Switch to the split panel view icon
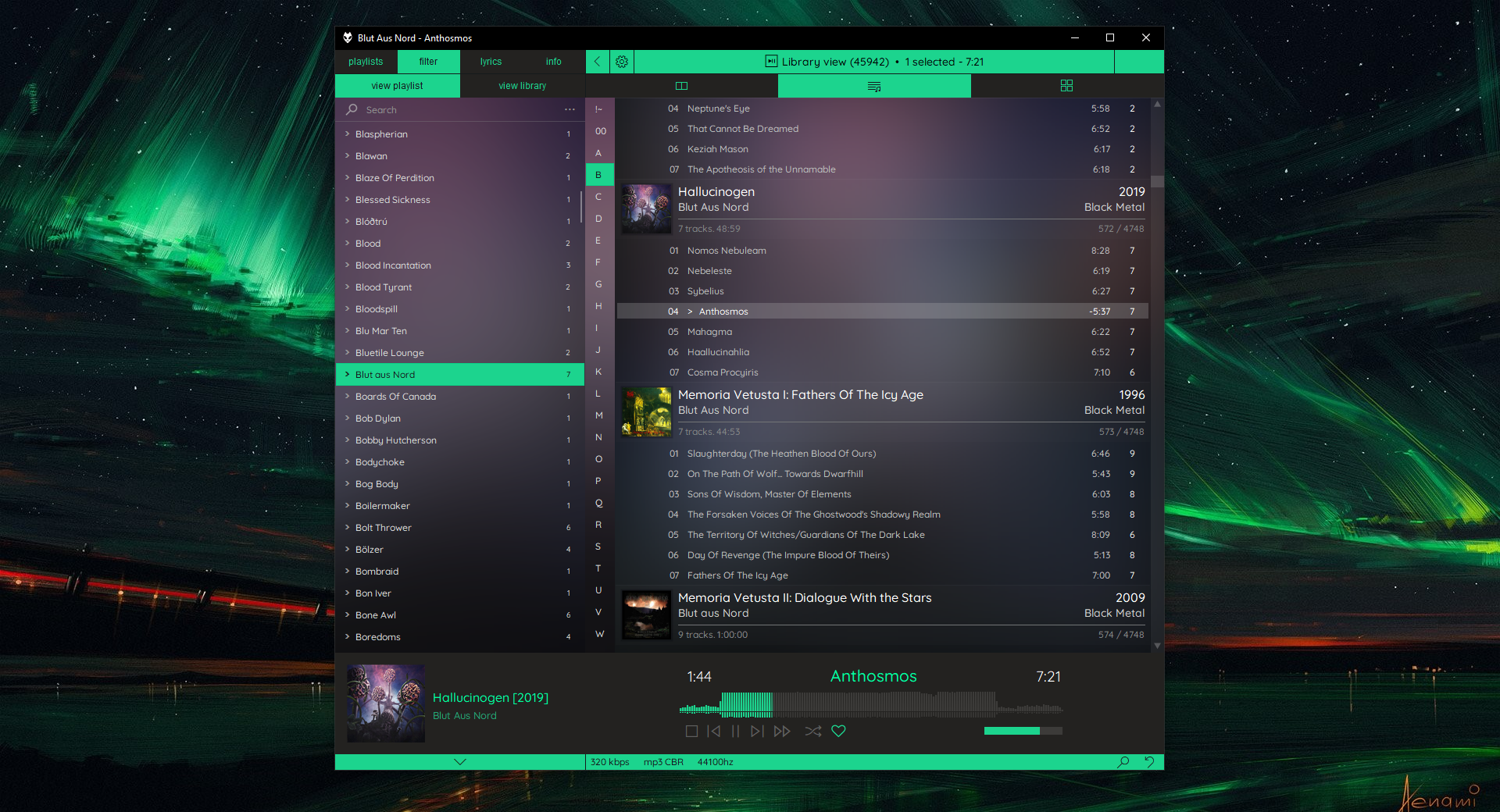This screenshot has height=812, width=1500. point(681,86)
